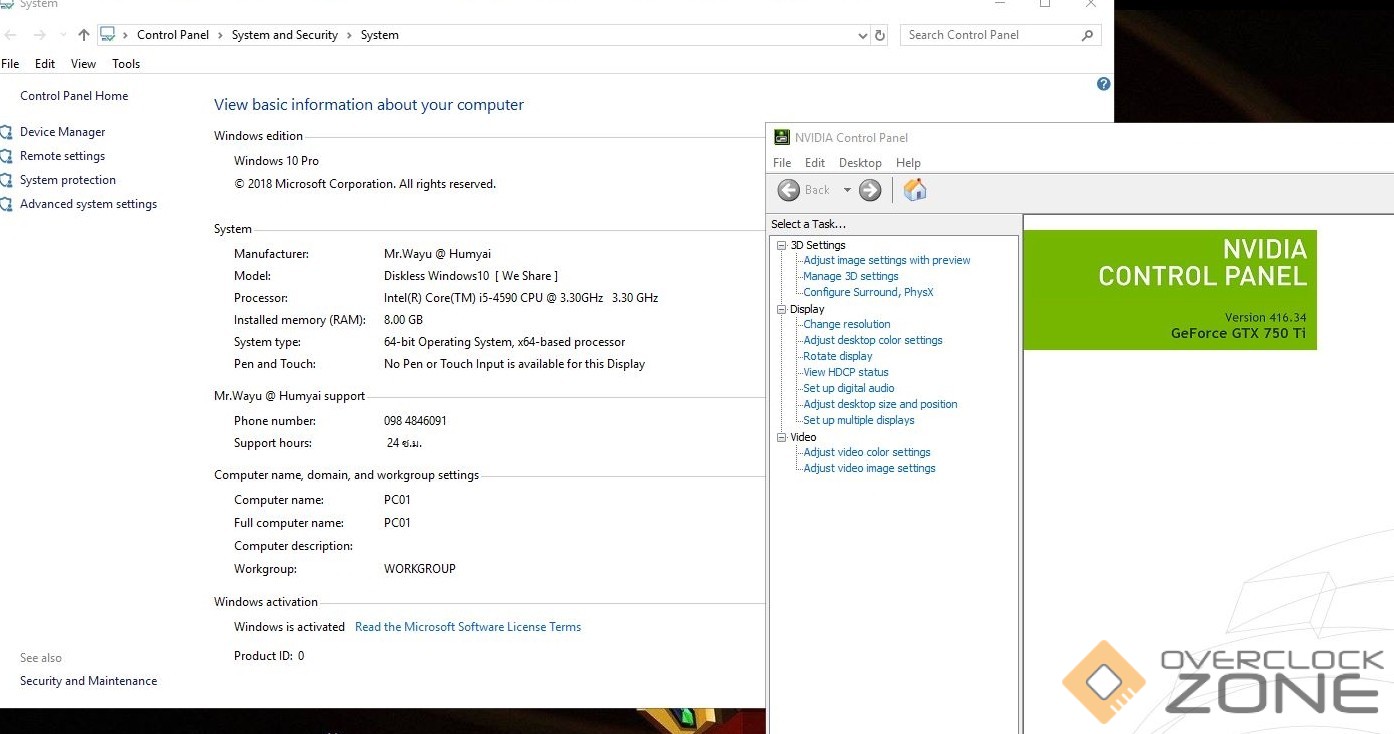Open the Tools menu in Control Panel

tap(126, 64)
